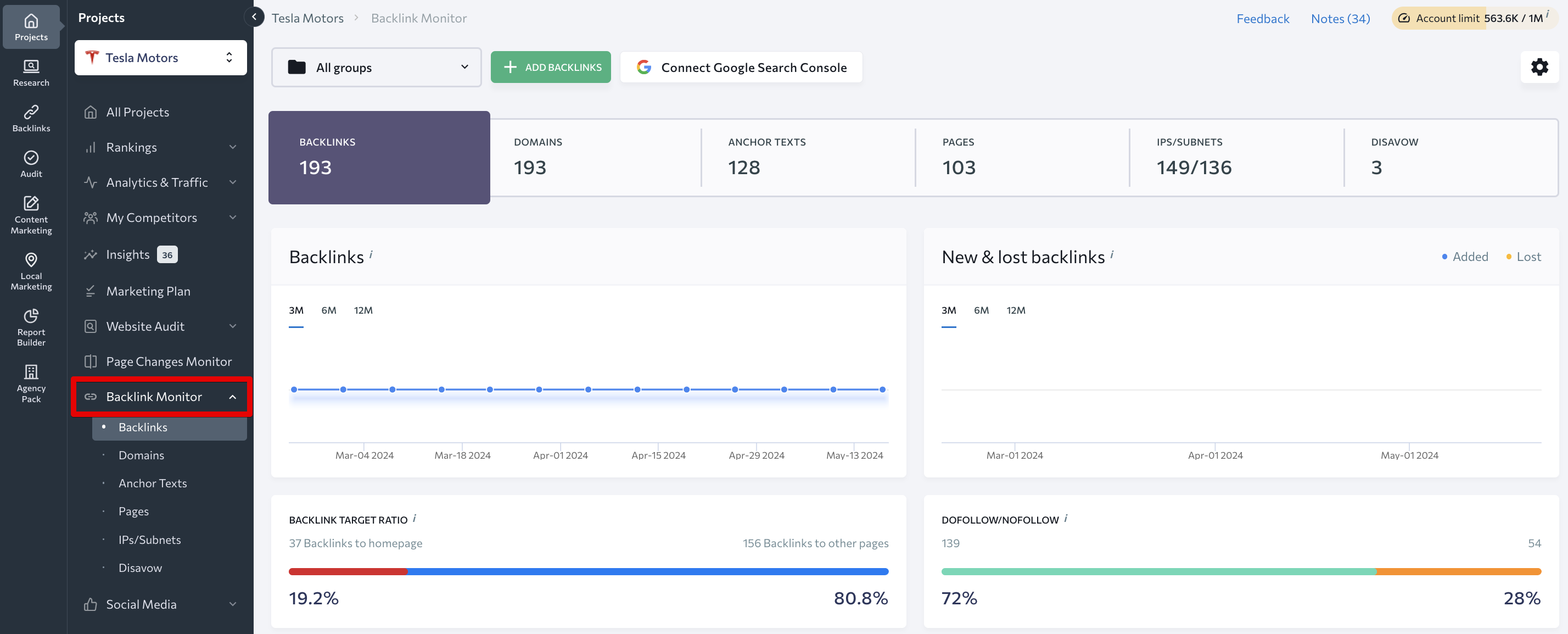Switch New & lost chart to 12M

pos(1016,310)
